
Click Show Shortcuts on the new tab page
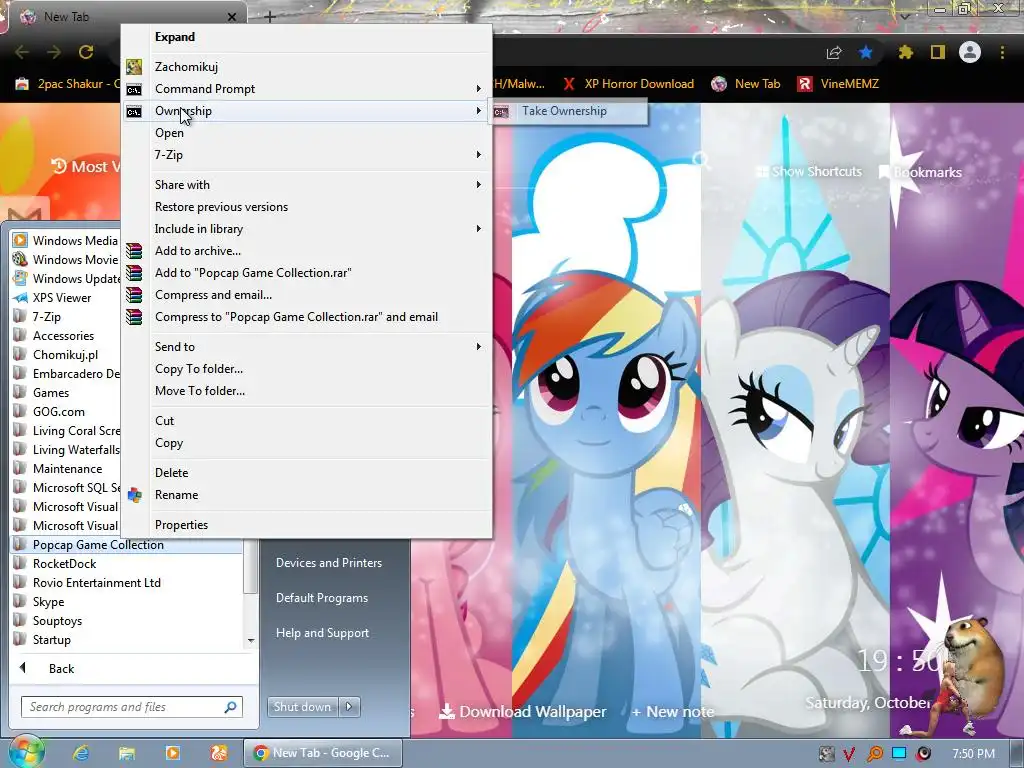[808, 172]
